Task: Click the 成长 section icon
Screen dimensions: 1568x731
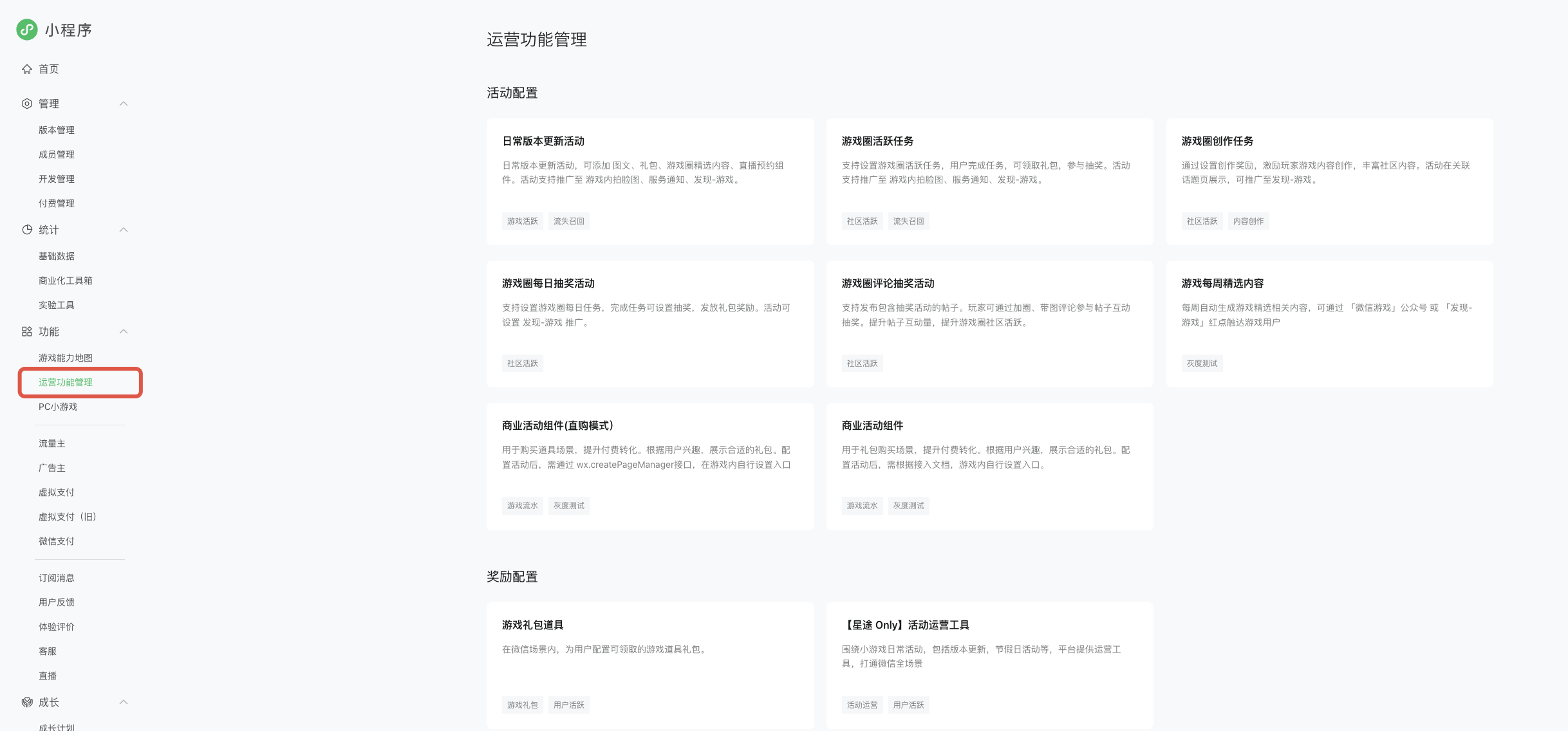Action: 27,702
